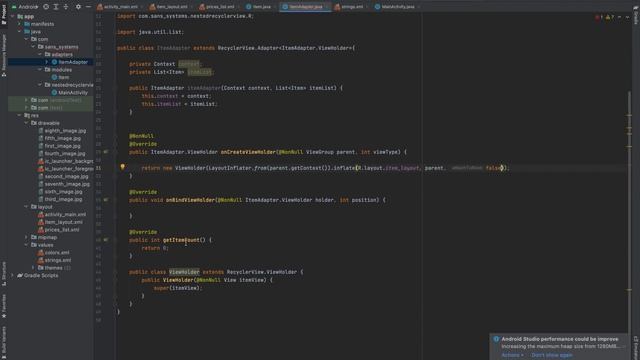This screenshot has width=640, height=360.
Task: Open Actions dropdown in performance notification
Action: [x=512, y=355]
